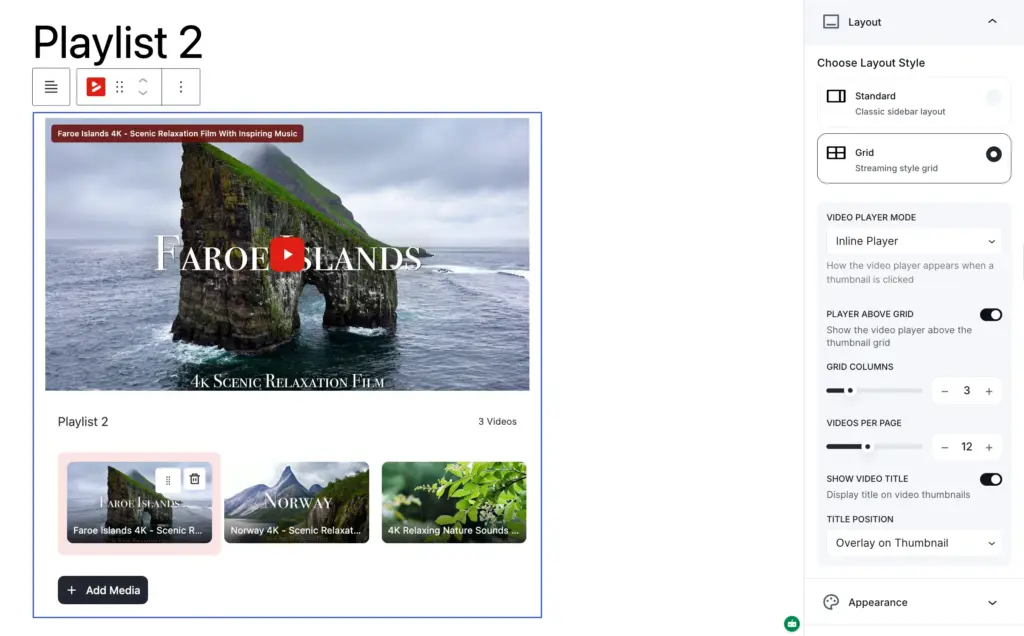Click the align icon in block toolbar
Image resolution: width=1024 pixels, height=636 pixels.
tap(51, 87)
